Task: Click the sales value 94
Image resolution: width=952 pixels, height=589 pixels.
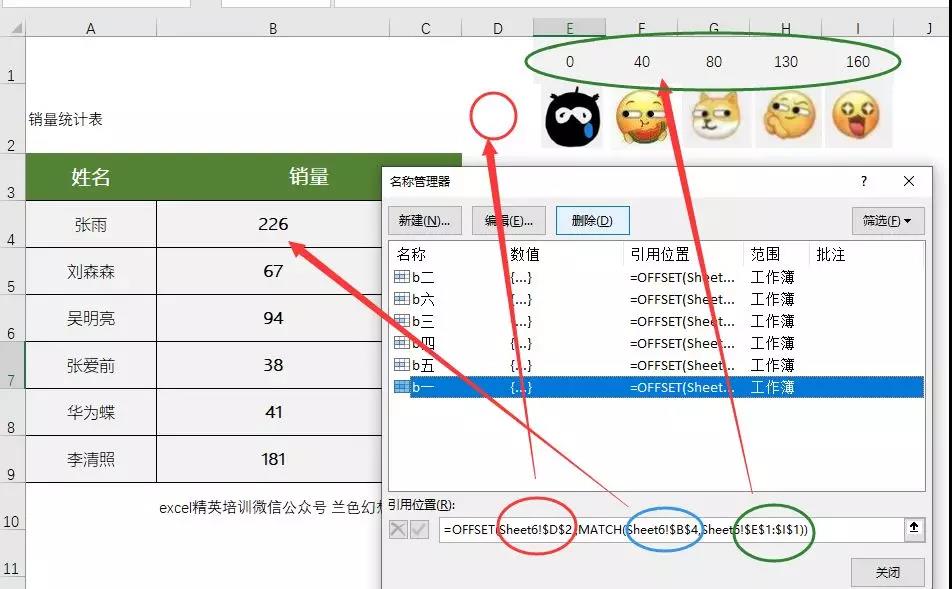Action: click(x=273, y=319)
